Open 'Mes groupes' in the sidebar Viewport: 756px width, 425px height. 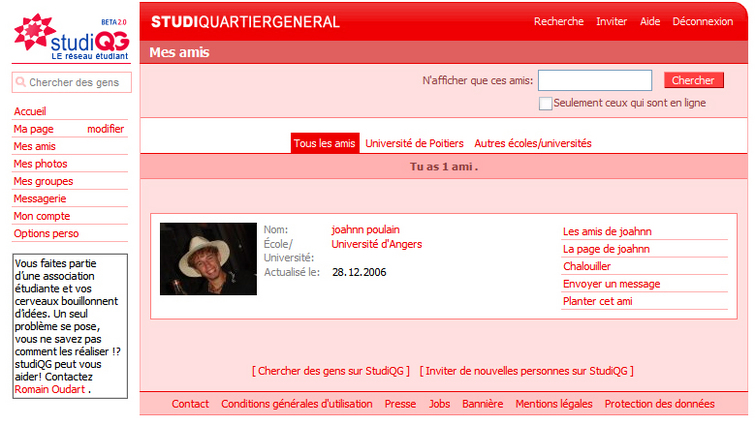pyautogui.click(x=43, y=181)
